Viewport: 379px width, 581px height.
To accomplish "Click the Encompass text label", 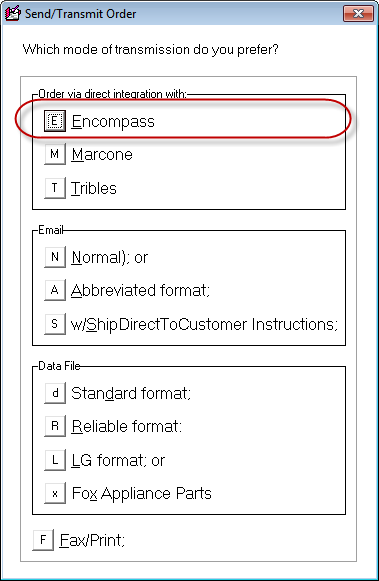I will pyautogui.click(x=113, y=122).
